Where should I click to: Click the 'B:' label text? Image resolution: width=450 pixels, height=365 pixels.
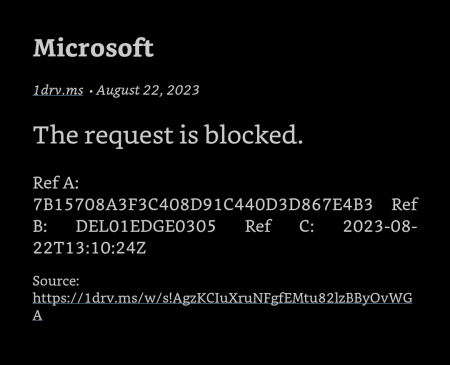[40, 227]
